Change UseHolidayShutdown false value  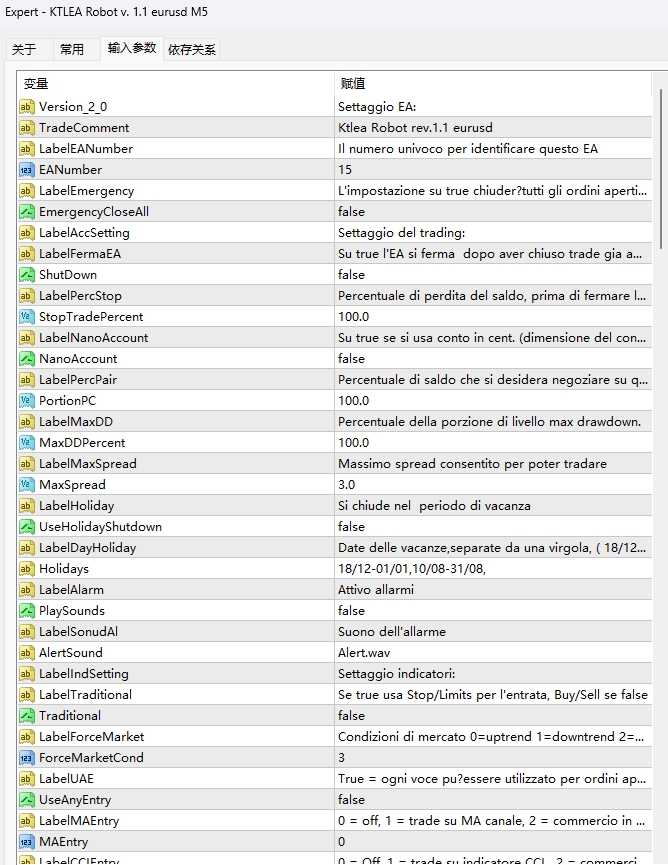(x=493, y=526)
